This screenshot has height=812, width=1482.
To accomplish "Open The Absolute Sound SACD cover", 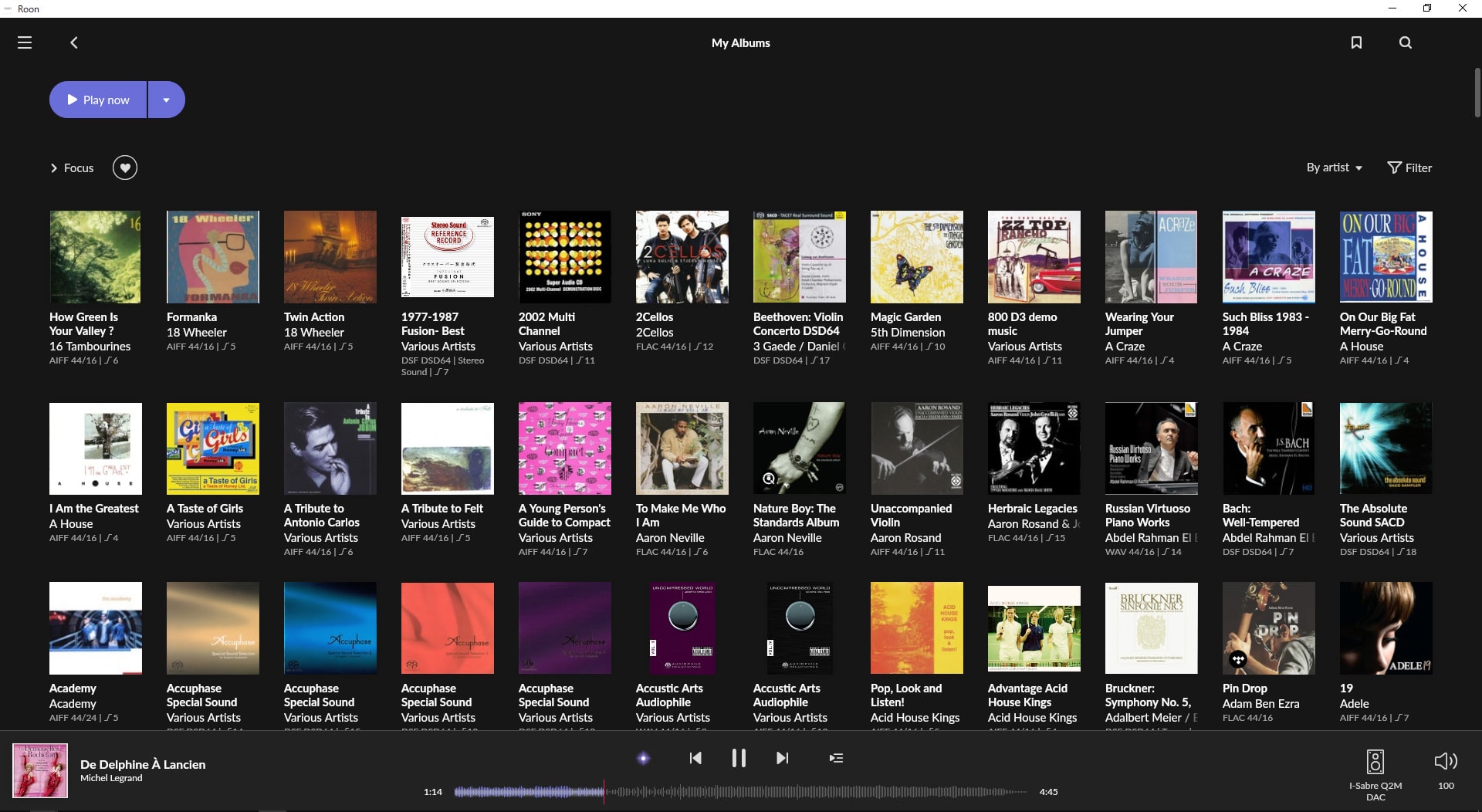I will [x=1386, y=448].
